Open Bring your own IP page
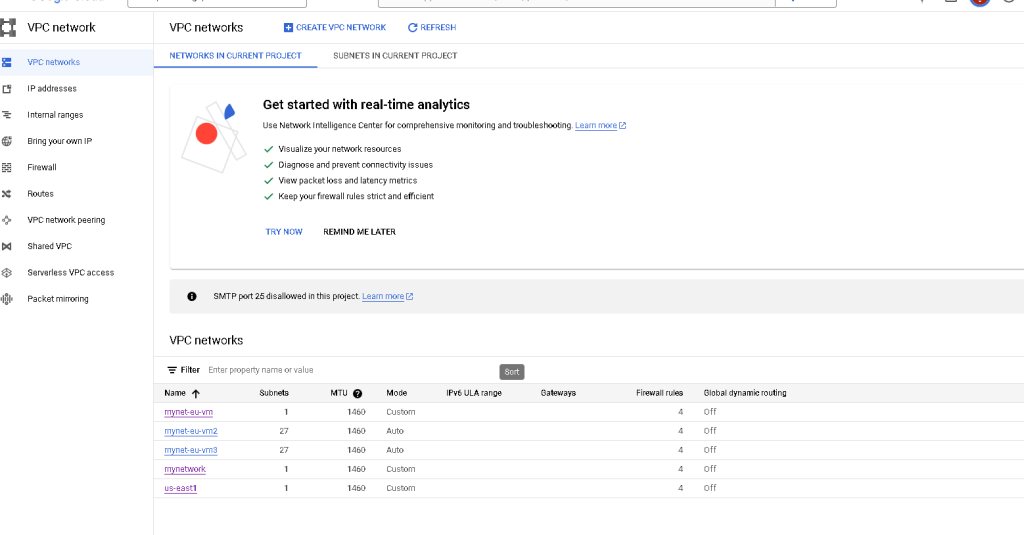The width and height of the screenshot is (1024, 535). tap(59, 141)
